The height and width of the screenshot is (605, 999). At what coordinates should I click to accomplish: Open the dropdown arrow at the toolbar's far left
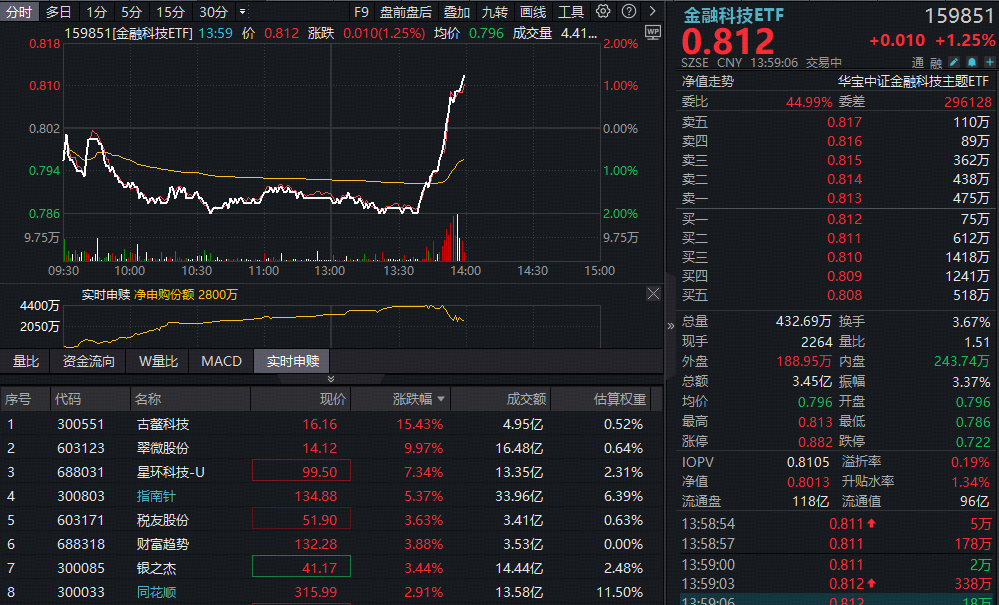tap(240, 11)
